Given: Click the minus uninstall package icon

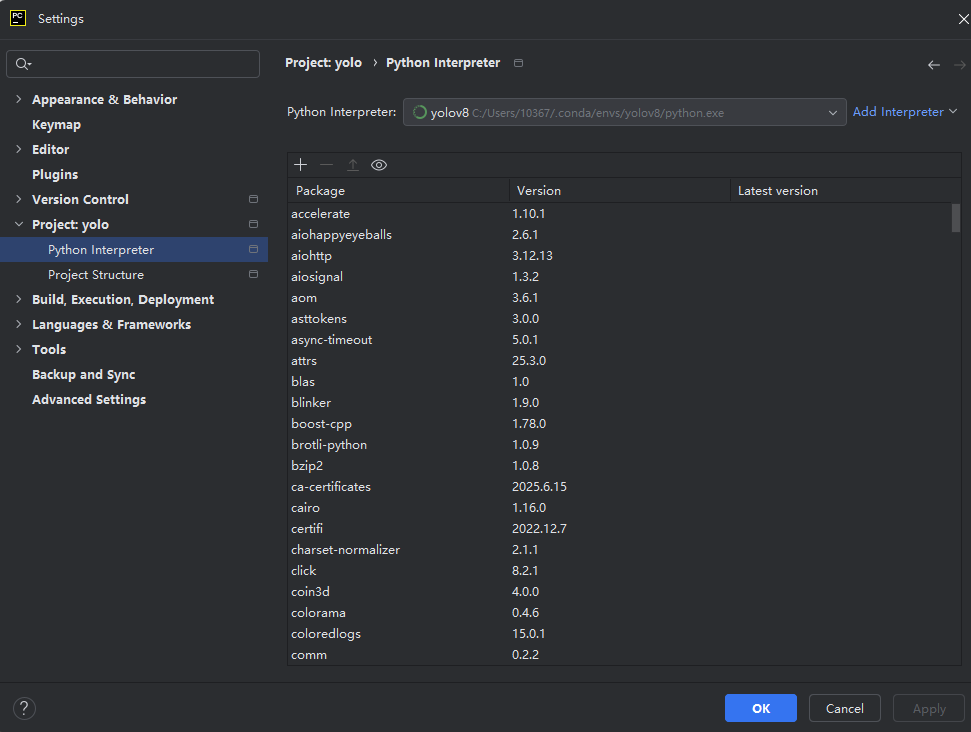Looking at the screenshot, I should (326, 165).
